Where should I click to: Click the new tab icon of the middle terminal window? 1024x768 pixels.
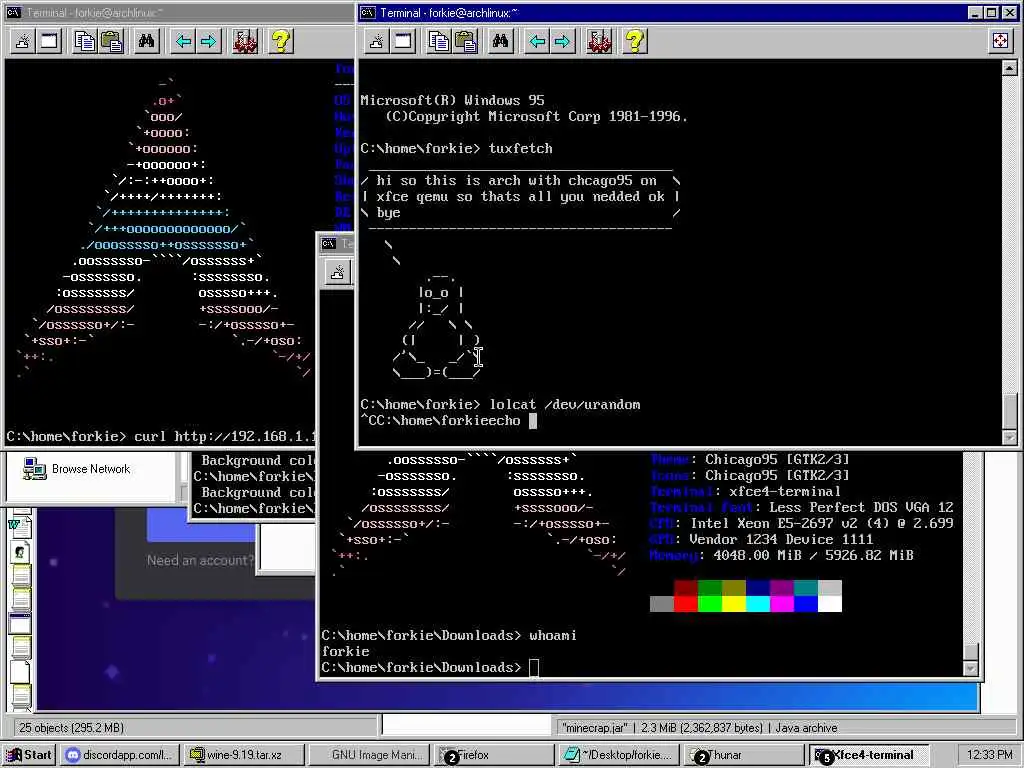click(x=338, y=272)
